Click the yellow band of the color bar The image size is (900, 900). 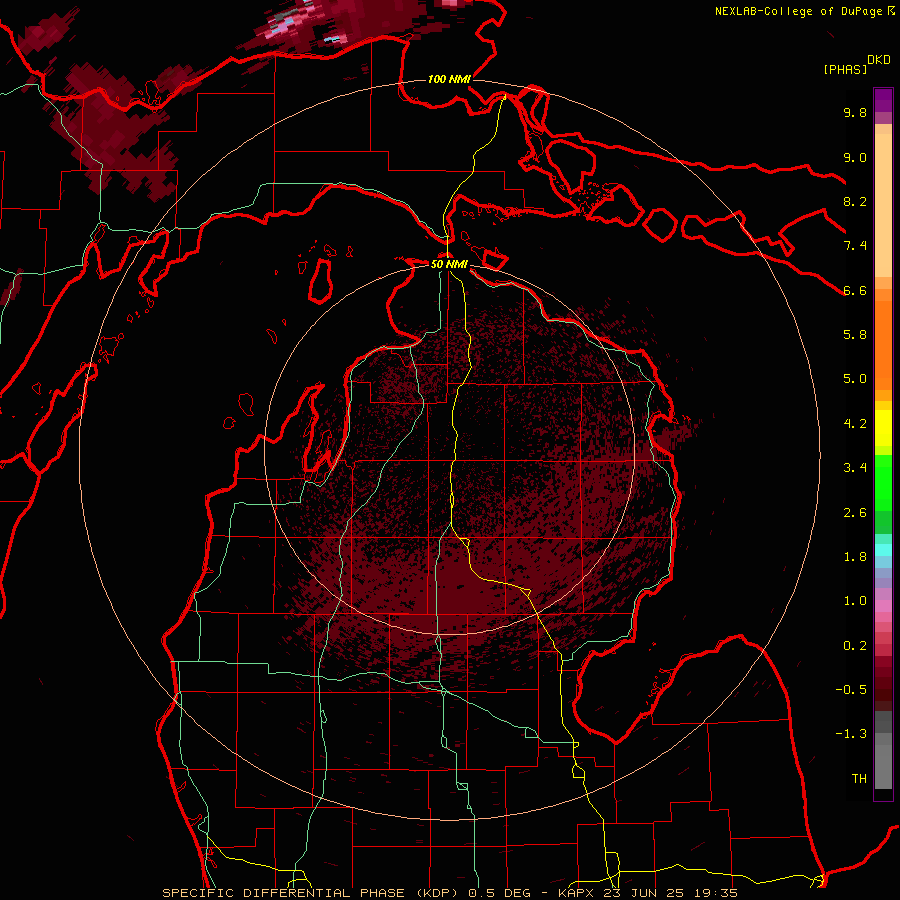coord(883,428)
